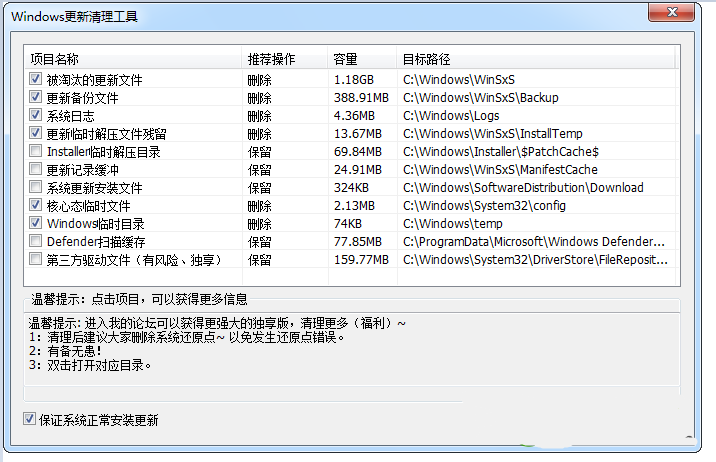716x462 pixels.
Task: Sort by the 目标路径 column header
Action: point(536,59)
